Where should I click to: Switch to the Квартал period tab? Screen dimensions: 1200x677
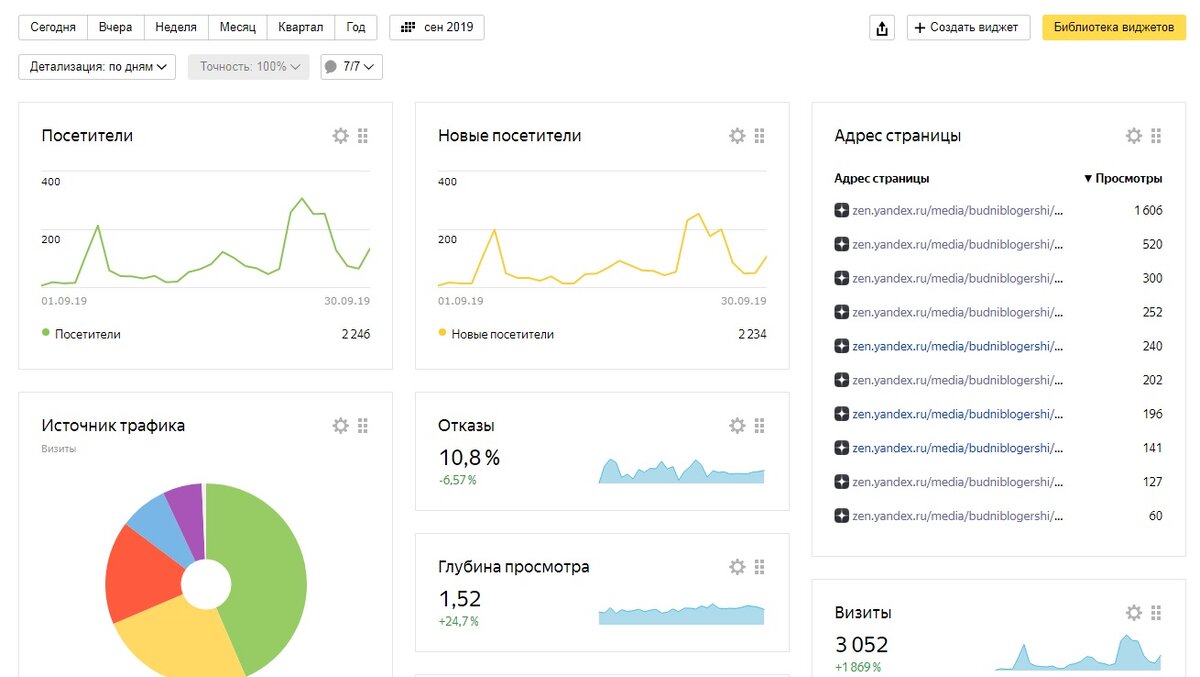click(301, 27)
